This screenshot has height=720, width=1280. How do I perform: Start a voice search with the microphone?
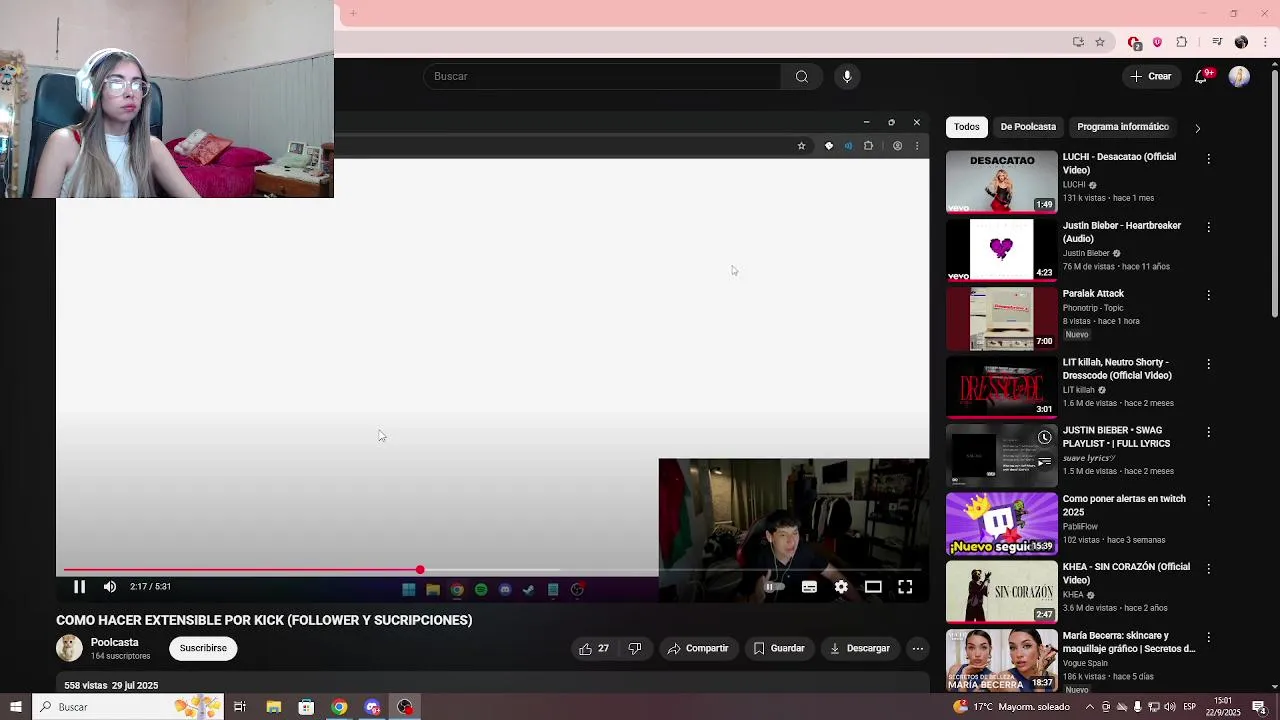tap(847, 76)
